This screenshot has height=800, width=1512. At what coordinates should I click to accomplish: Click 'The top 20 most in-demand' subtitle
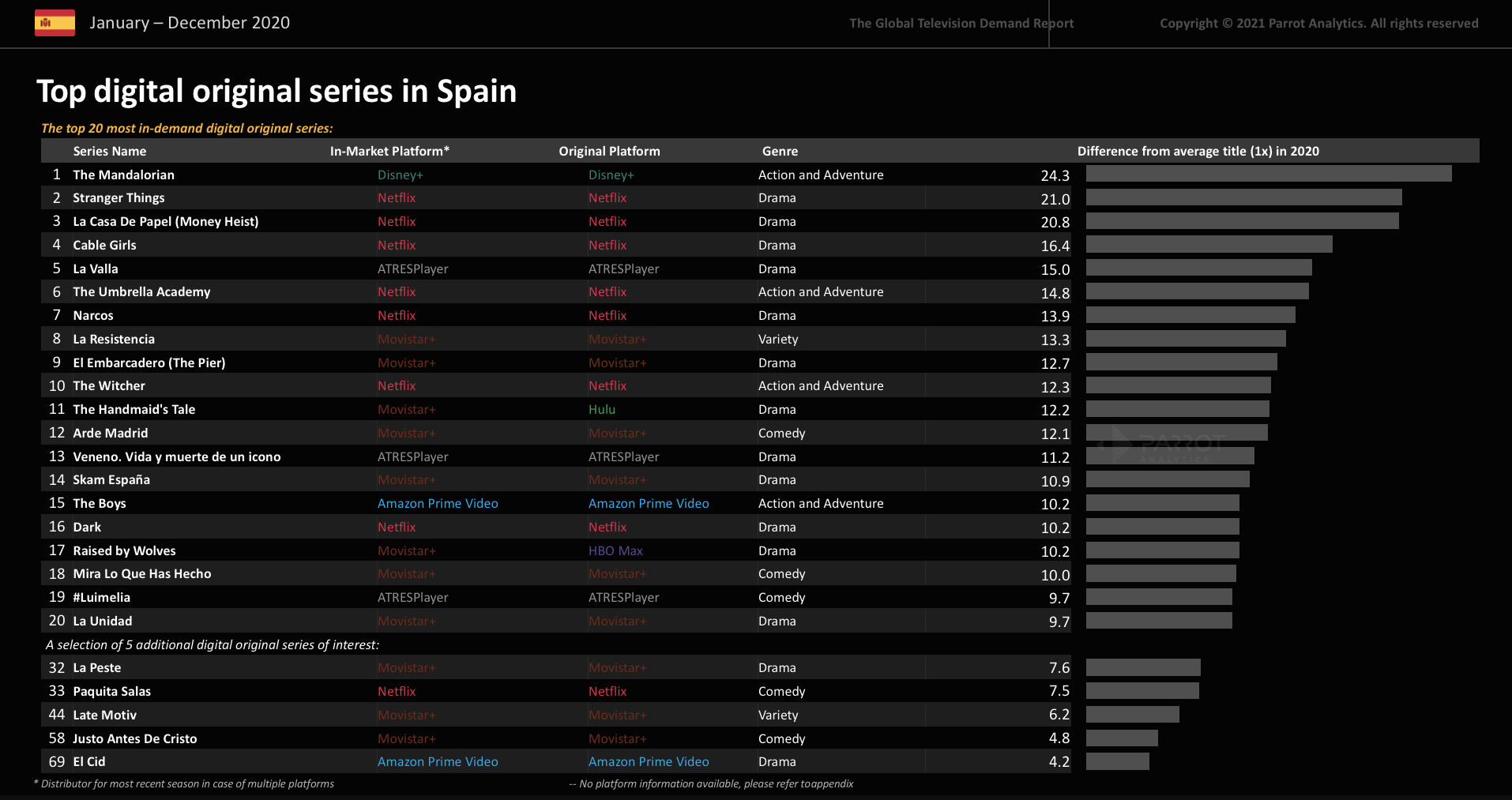(x=187, y=128)
